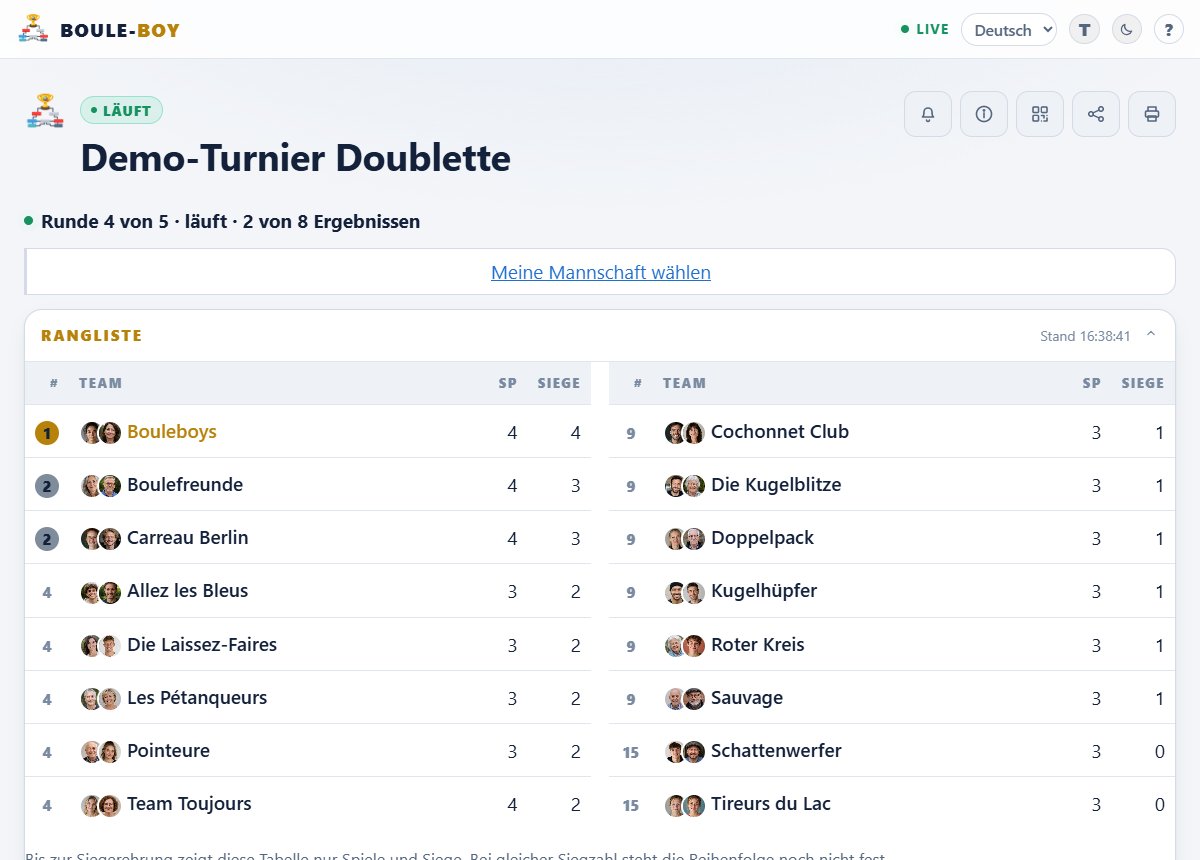
Task: Click the rank 2 badge beside Boulefreunde
Action: [47, 485]
